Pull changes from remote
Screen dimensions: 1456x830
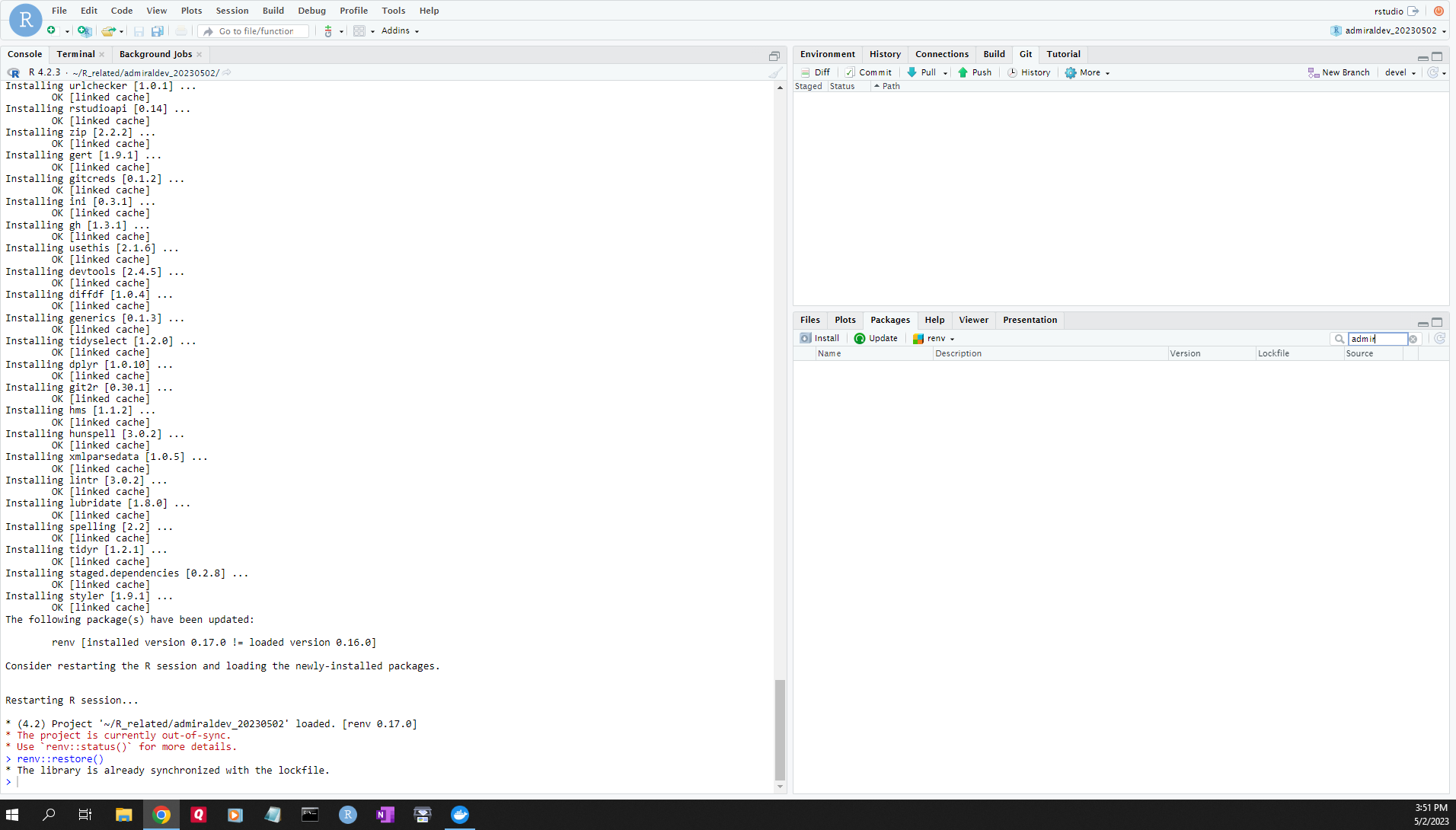pyautogui.click(x=921, y=72)
